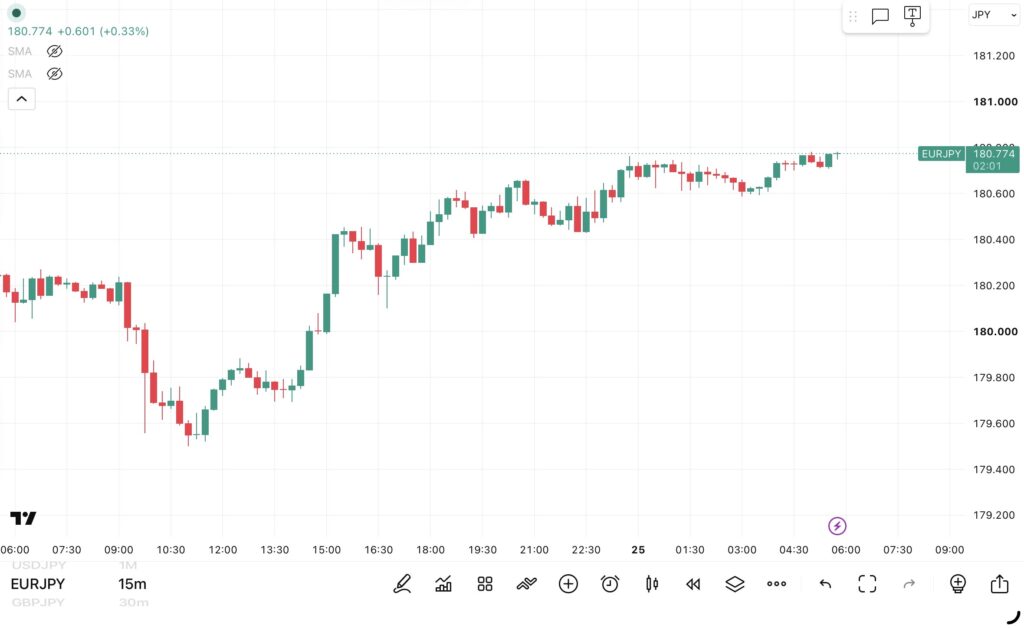Change chart type via candlestick icon

[652, 584]
